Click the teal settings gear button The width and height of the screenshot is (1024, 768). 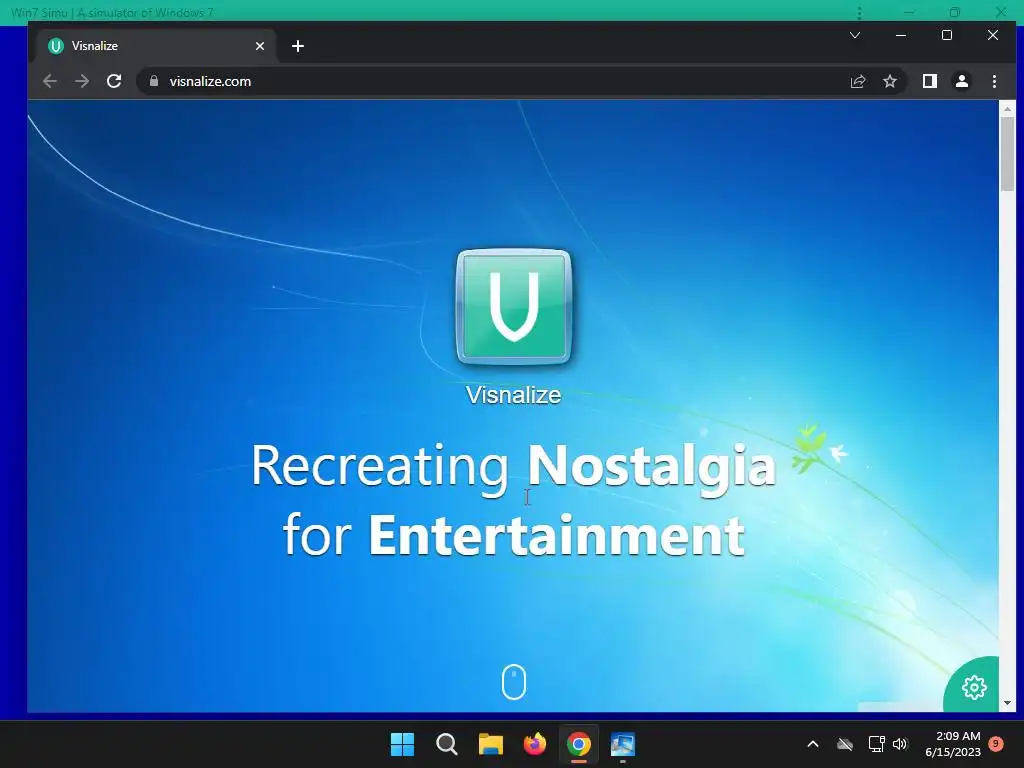click(974, 687)
